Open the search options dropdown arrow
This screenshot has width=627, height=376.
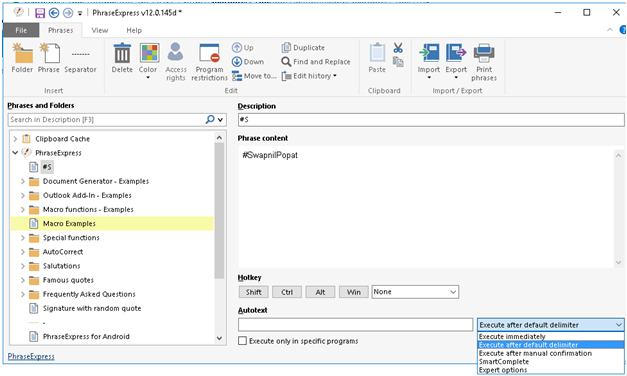(x=220, y=120)
